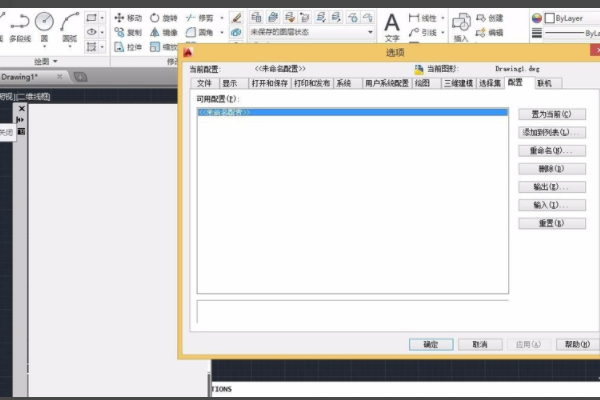
Task: Activate the Stretch (拉伸) tool
Action: [128, 47]
